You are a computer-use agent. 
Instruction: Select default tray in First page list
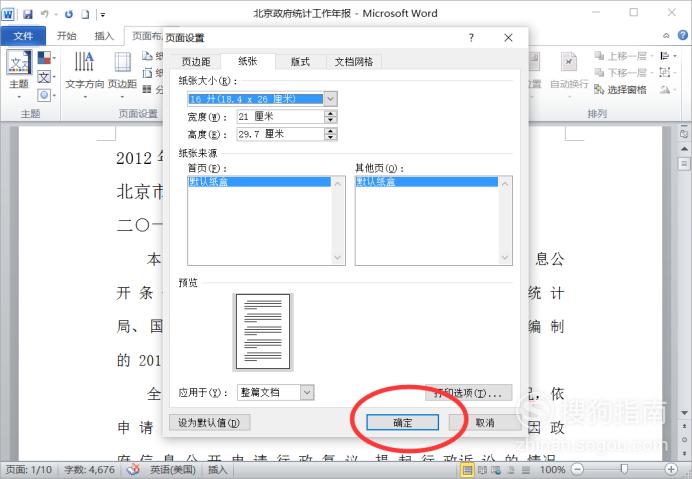coord(260,181)
